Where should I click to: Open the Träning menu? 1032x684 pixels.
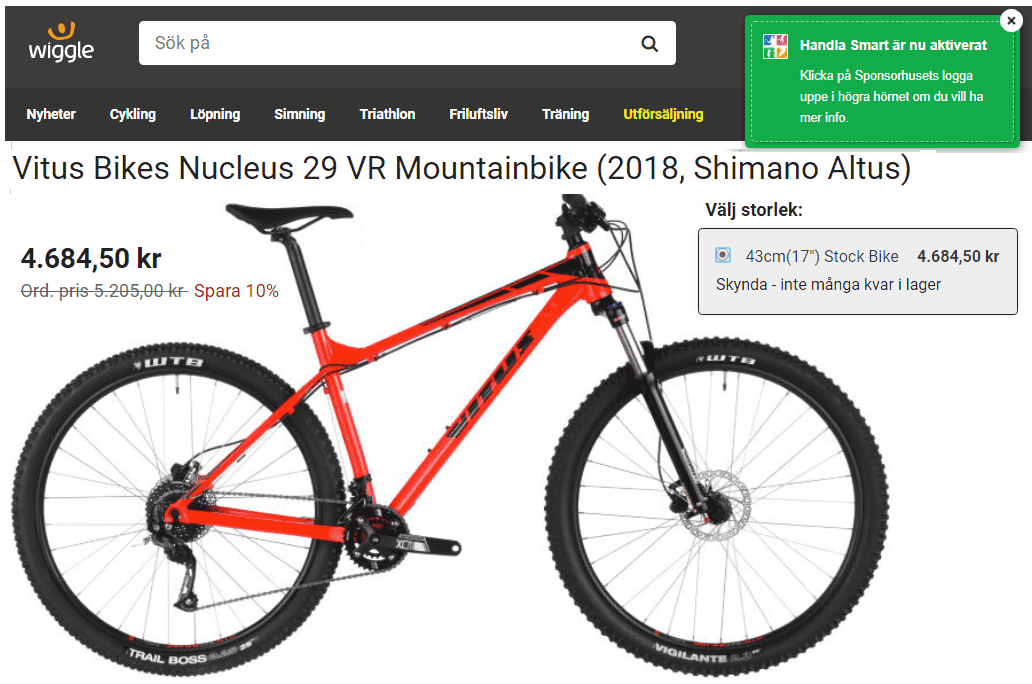pyautogui.click(x=565, y=114)
